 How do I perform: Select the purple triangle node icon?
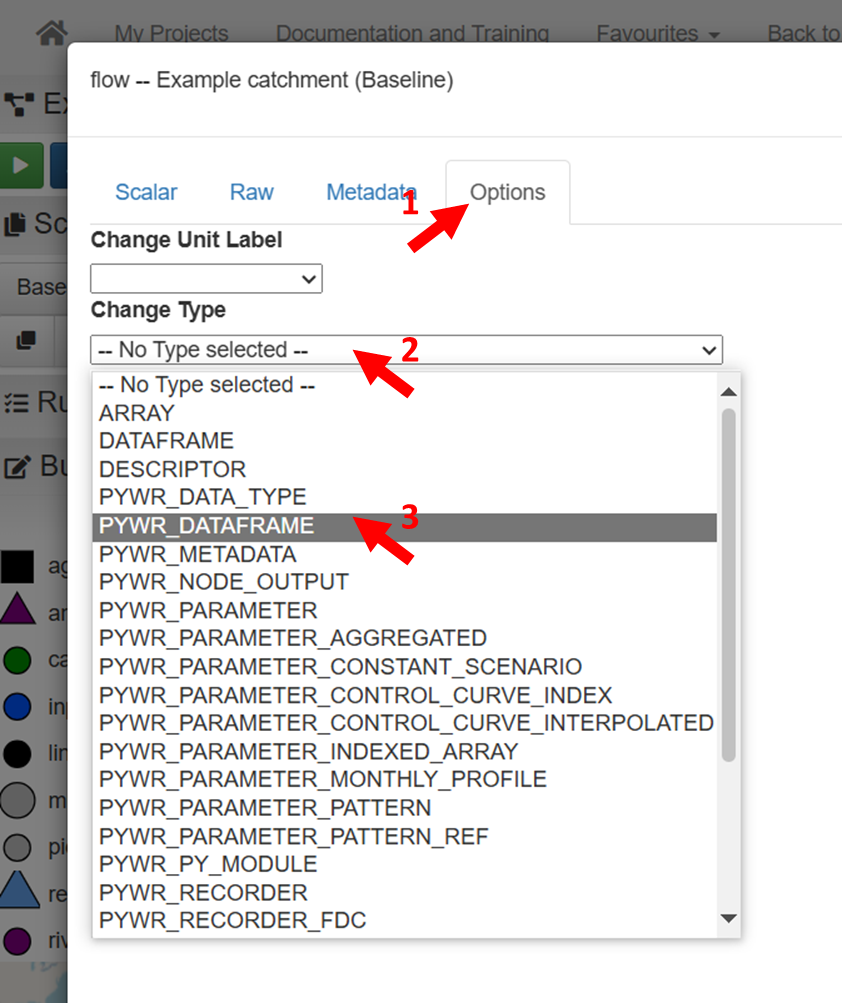click(17, 610)
